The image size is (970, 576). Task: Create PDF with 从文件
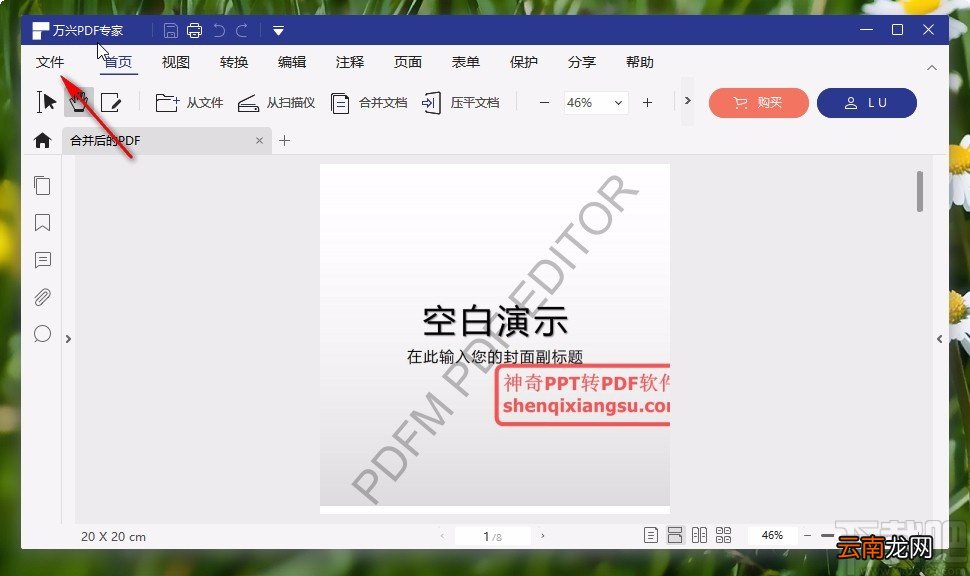pyautogui.click(x=189, y=103)
